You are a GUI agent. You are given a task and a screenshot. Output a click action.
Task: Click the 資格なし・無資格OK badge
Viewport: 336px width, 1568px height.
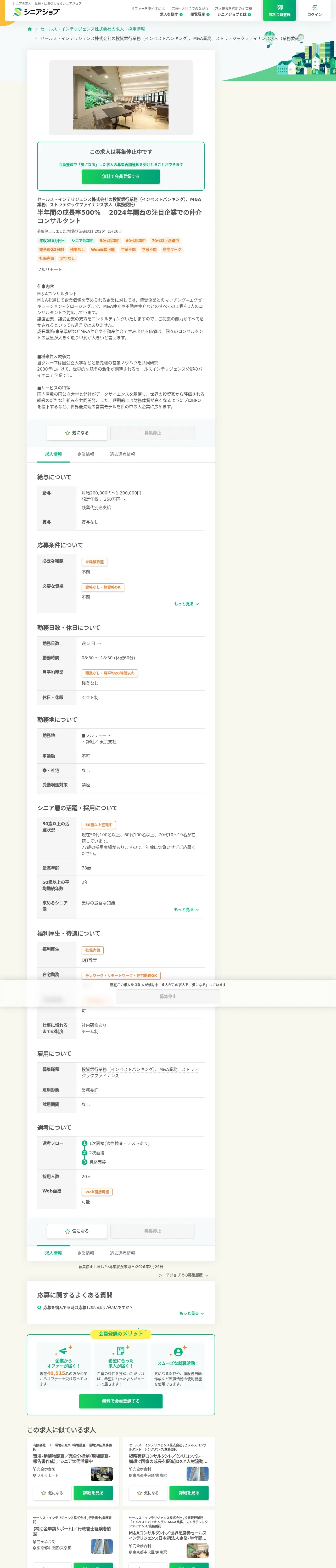point(103,587)
